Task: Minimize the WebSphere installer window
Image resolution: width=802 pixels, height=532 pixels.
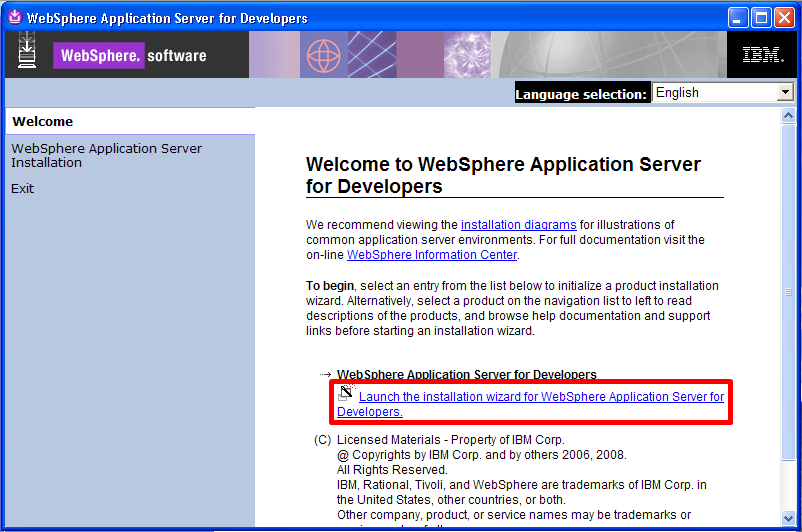Action: [738, 18]
